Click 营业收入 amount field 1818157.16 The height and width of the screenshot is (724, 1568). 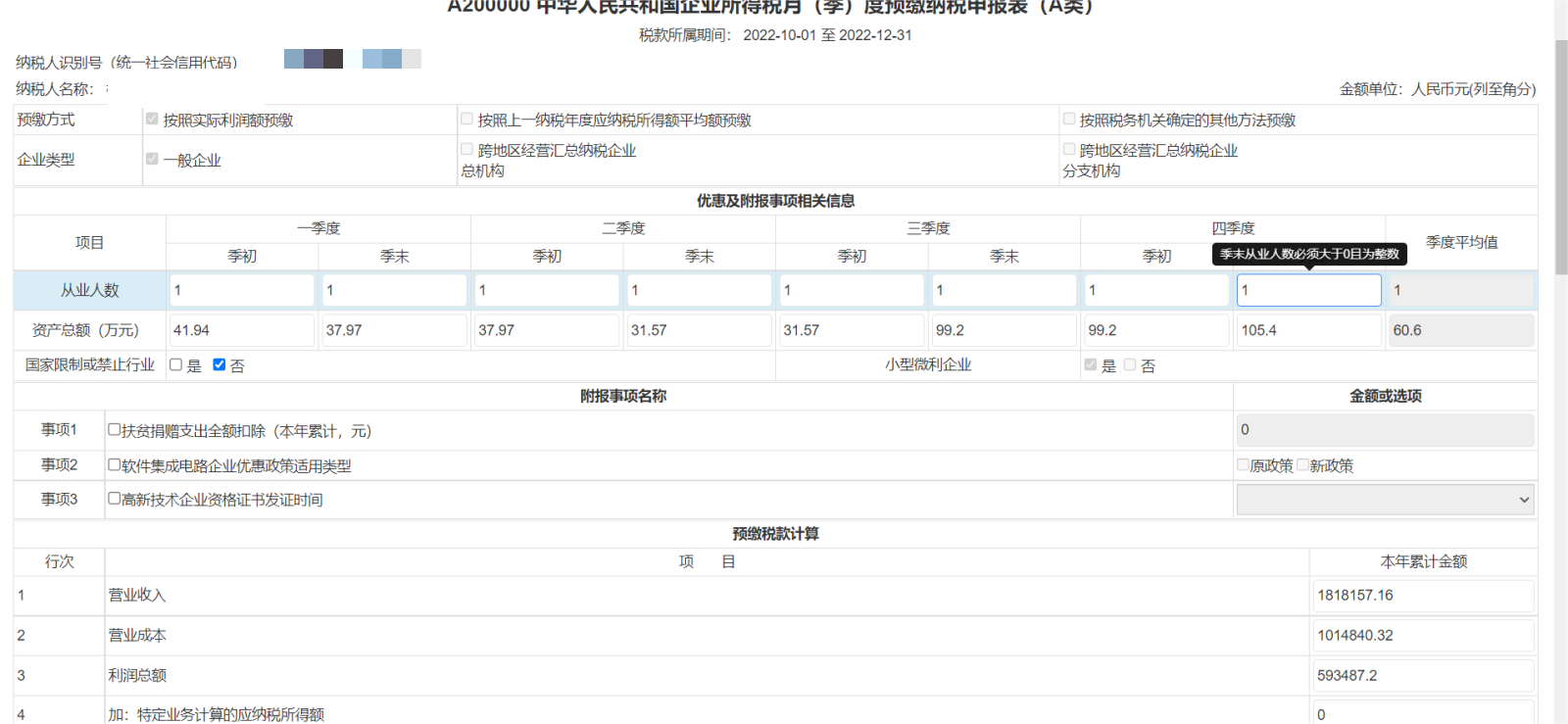point(1423,596)
